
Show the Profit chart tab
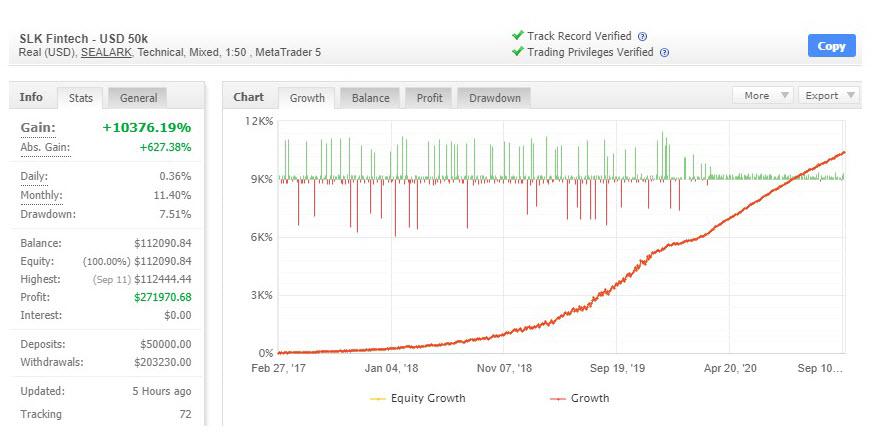[x=430, y=98]
